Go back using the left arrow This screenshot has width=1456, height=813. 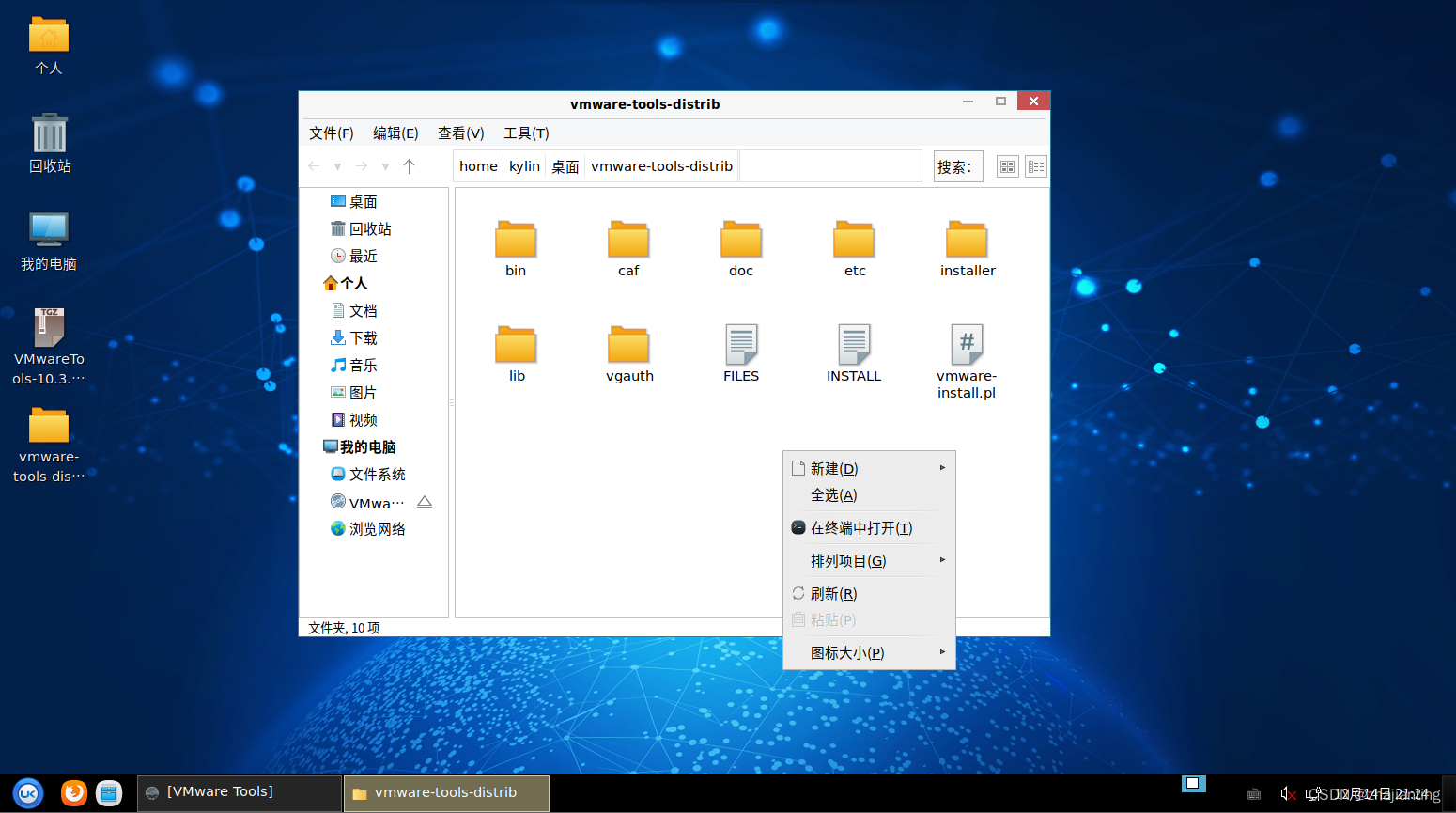[314, 166]
